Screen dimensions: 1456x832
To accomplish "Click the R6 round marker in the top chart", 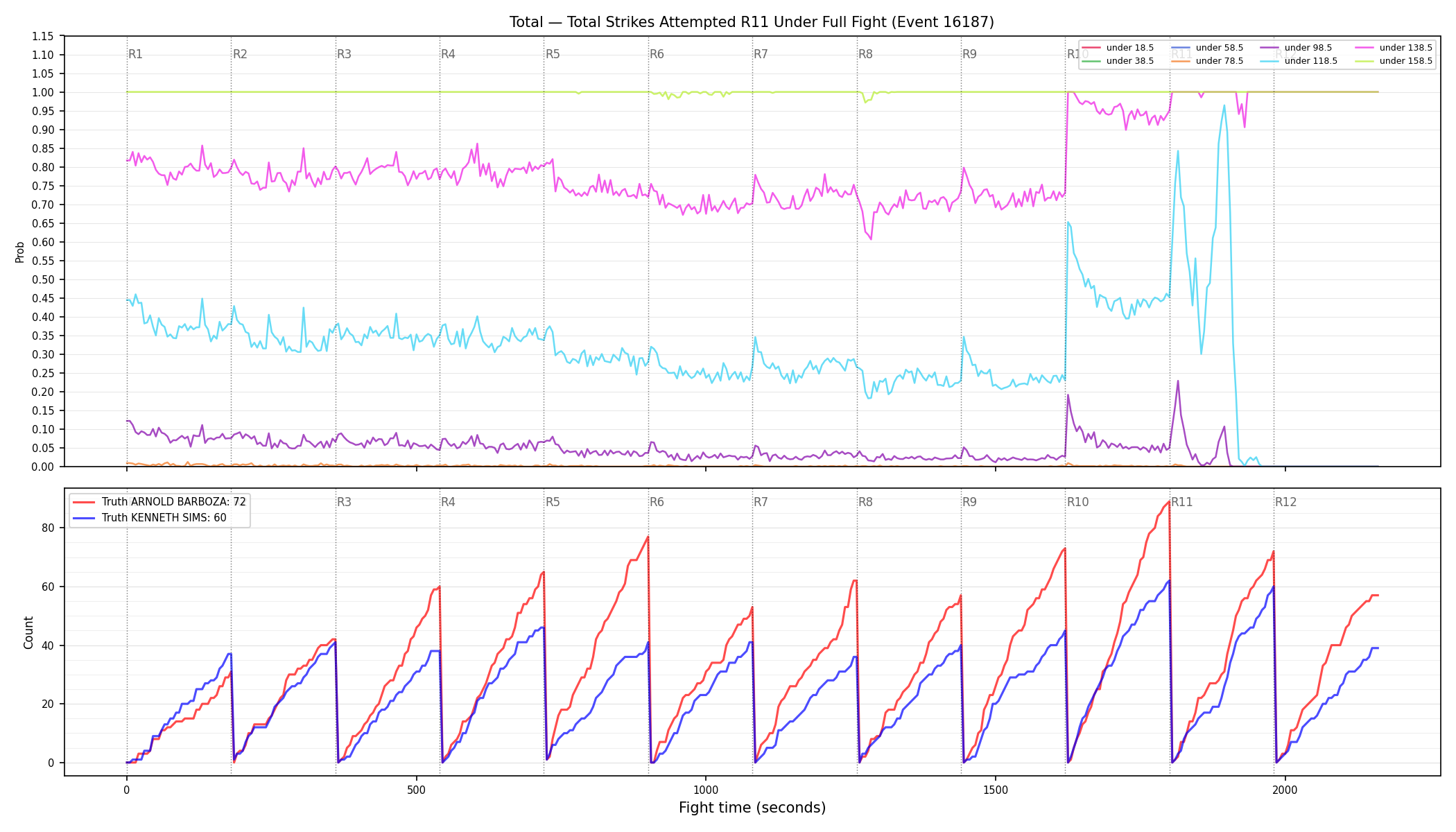I will pyautogui.click(x=657, y=54).
